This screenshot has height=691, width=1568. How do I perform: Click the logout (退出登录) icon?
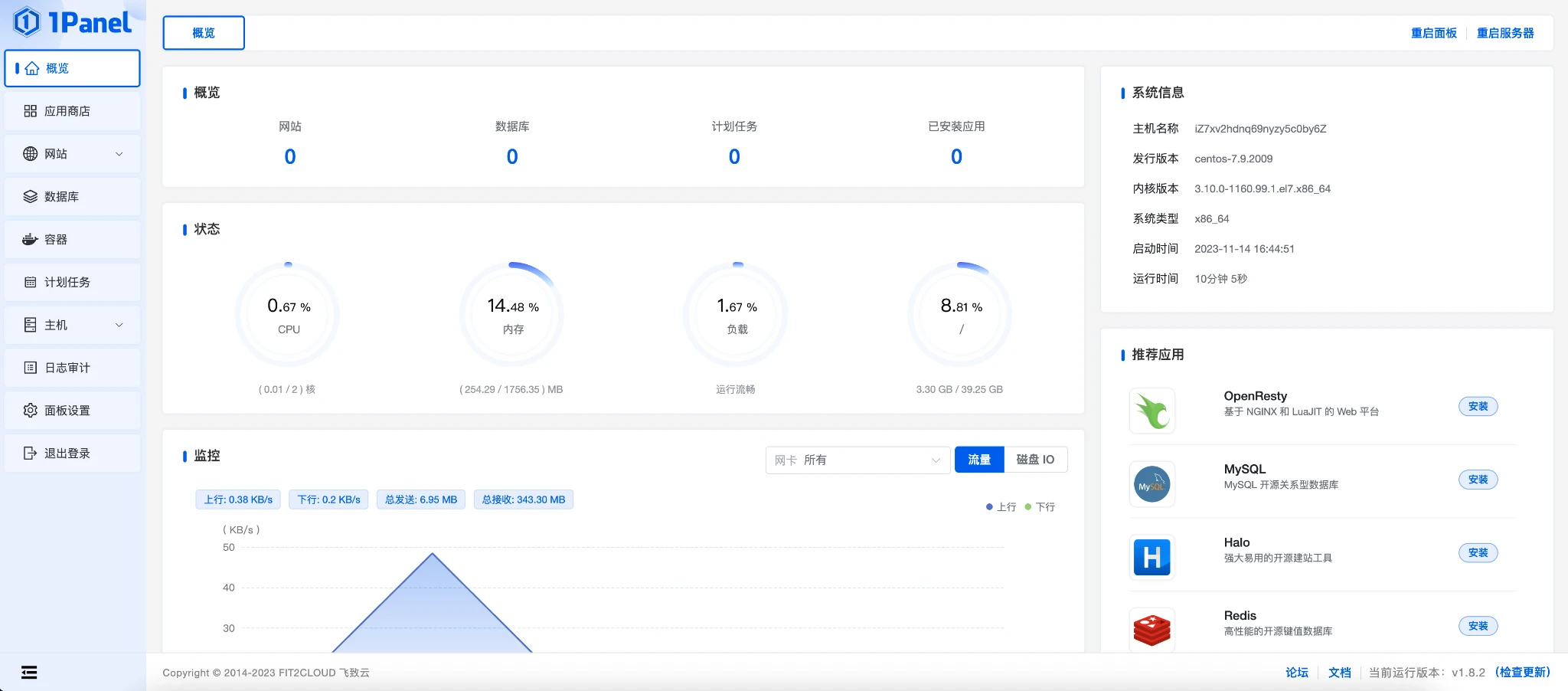click(x=31, y=454)
